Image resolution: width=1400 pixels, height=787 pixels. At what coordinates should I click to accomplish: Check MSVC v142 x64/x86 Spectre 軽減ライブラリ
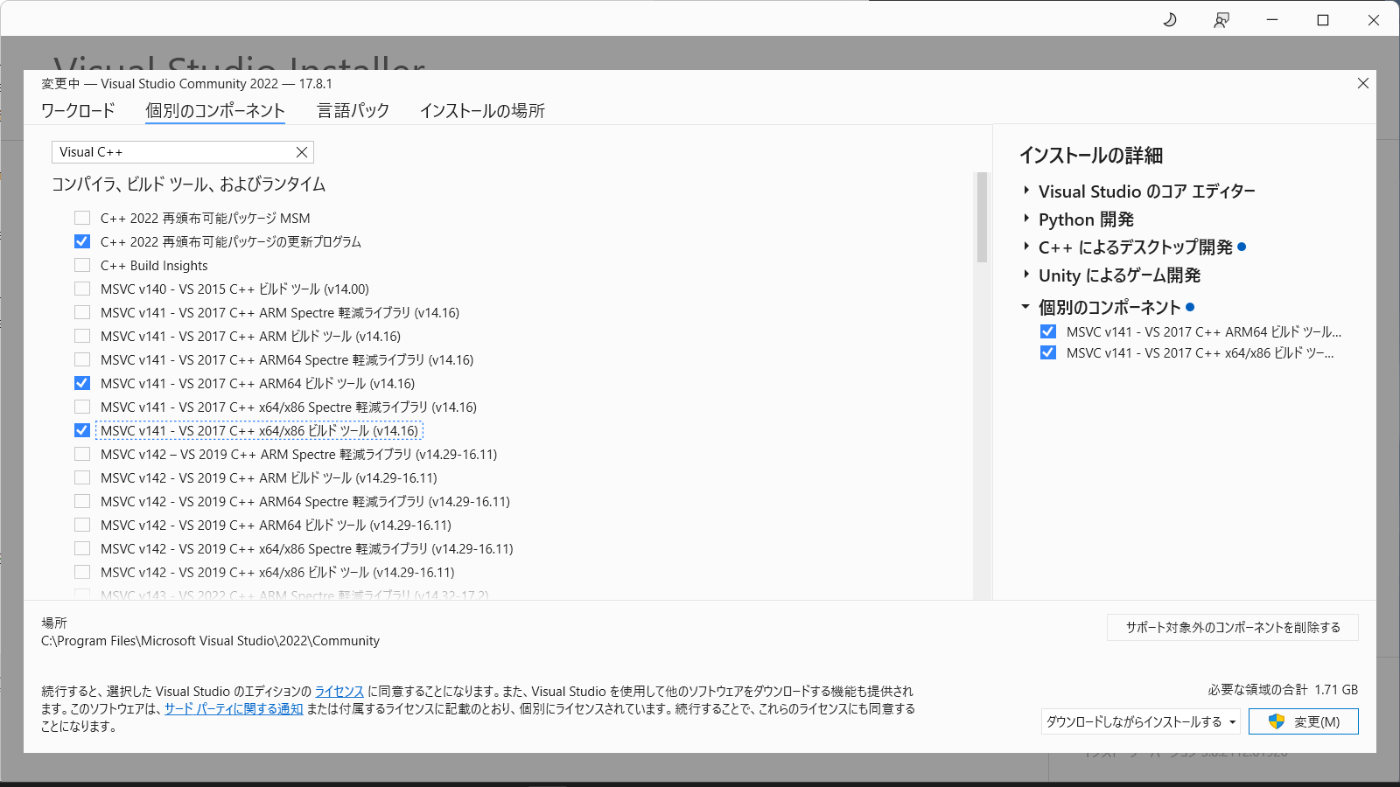(82, 548)
